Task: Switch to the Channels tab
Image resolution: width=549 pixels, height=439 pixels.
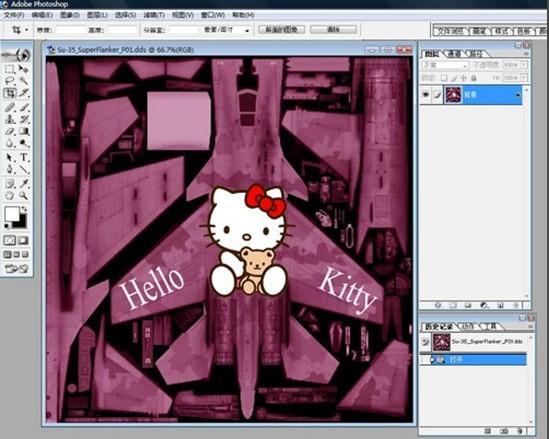Action: pyautogui.click(x=454, y=54)
